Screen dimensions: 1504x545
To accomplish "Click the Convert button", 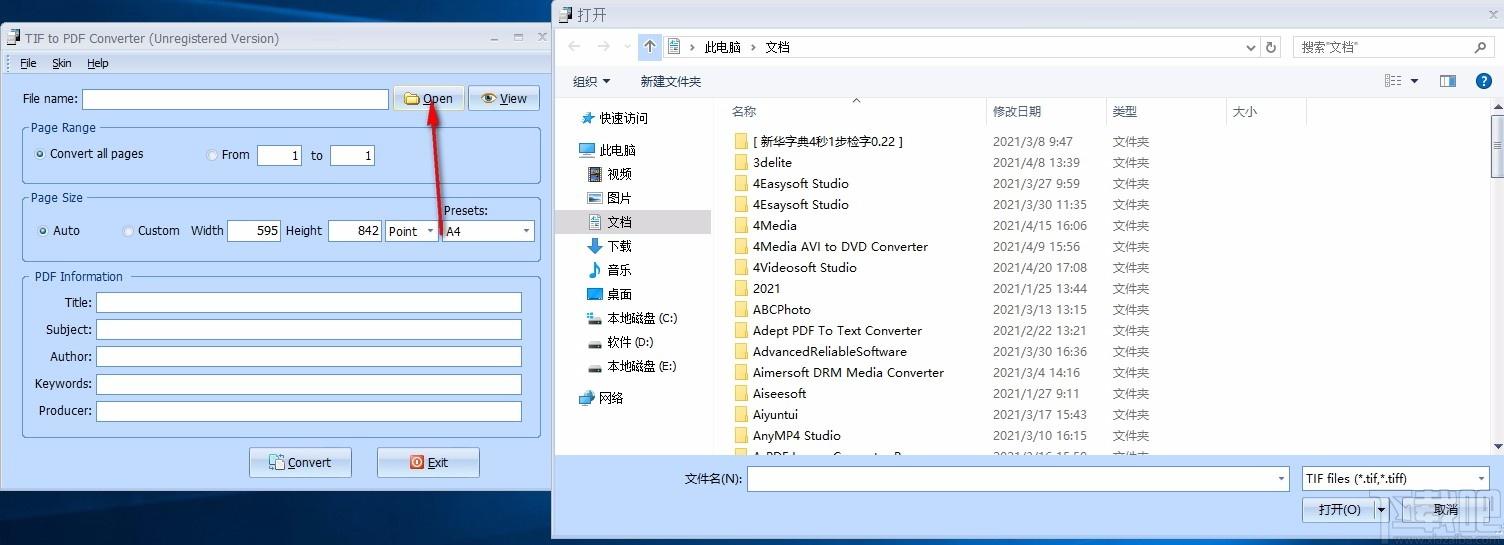I will [300, 462].
